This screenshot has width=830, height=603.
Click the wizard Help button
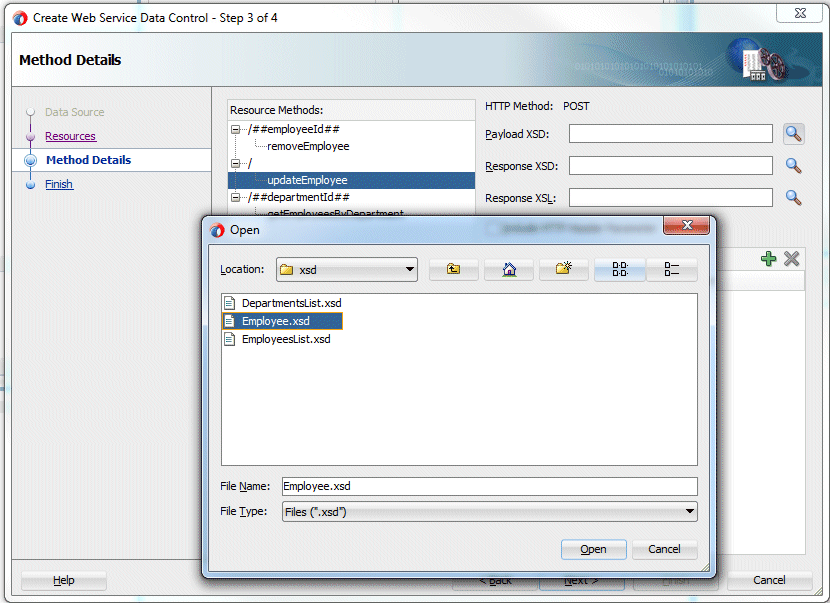[64, 580]
